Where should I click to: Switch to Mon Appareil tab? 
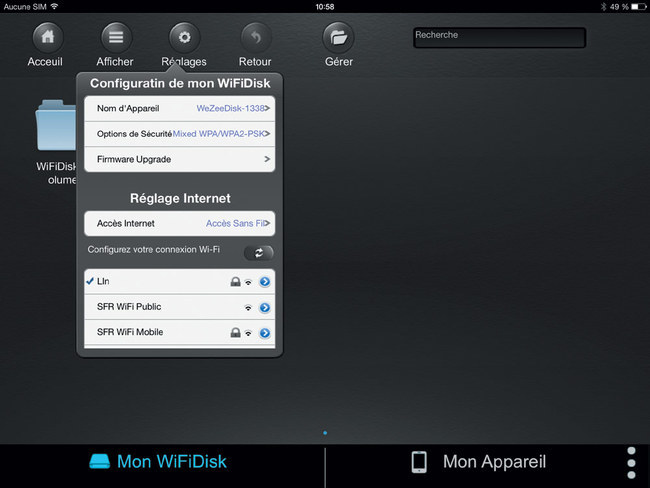479,461
